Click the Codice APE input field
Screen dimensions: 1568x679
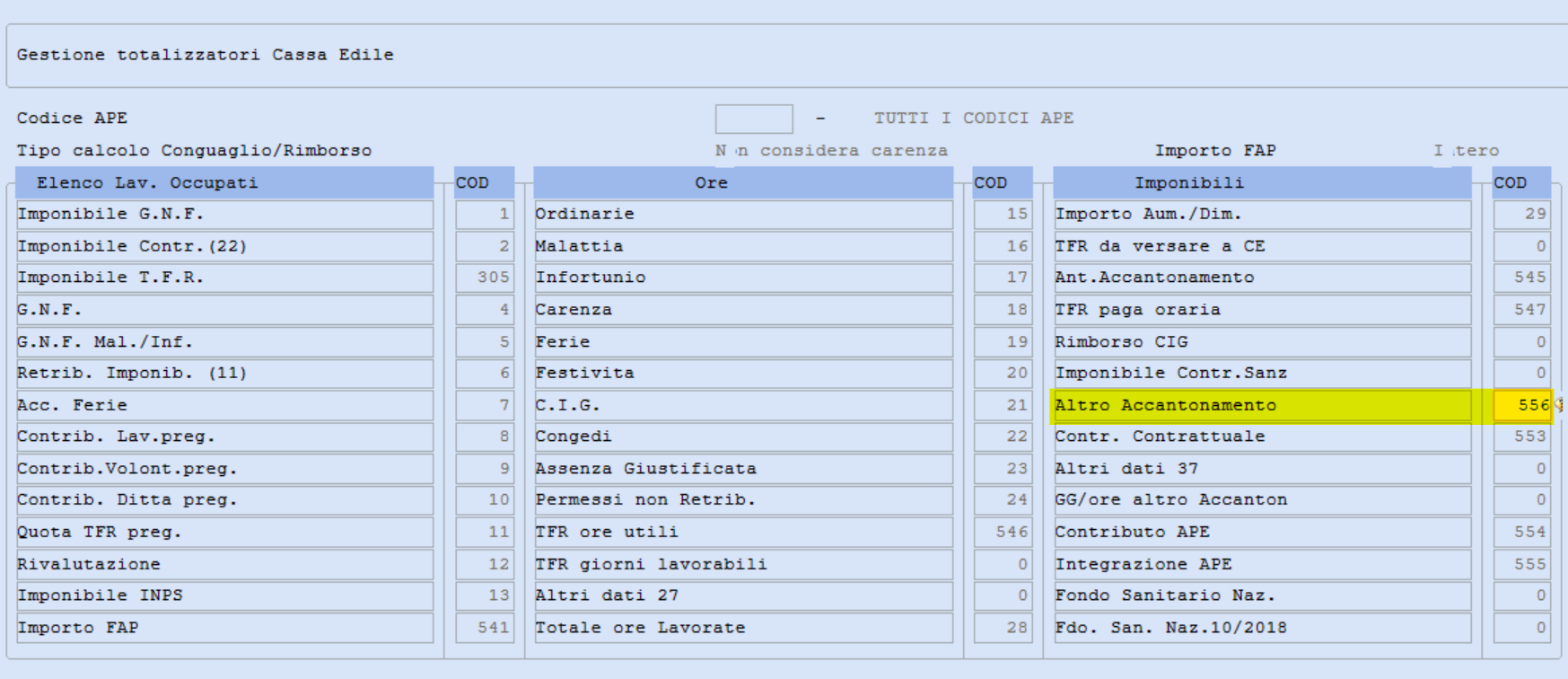754,119
